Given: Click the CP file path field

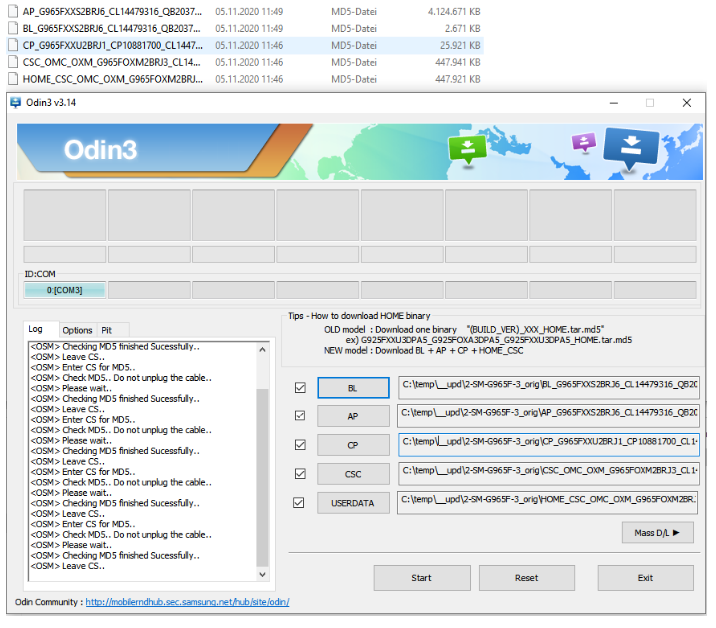Looking at the screenshot, I should [548, 444].
